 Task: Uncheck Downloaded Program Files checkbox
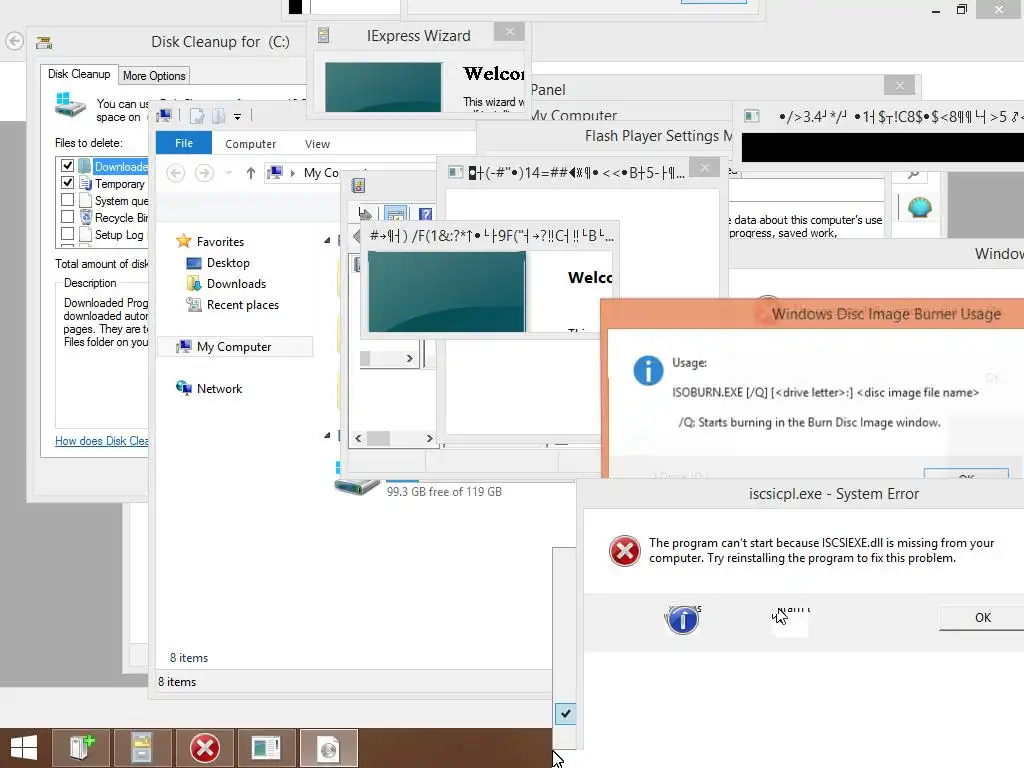point(67,166)
